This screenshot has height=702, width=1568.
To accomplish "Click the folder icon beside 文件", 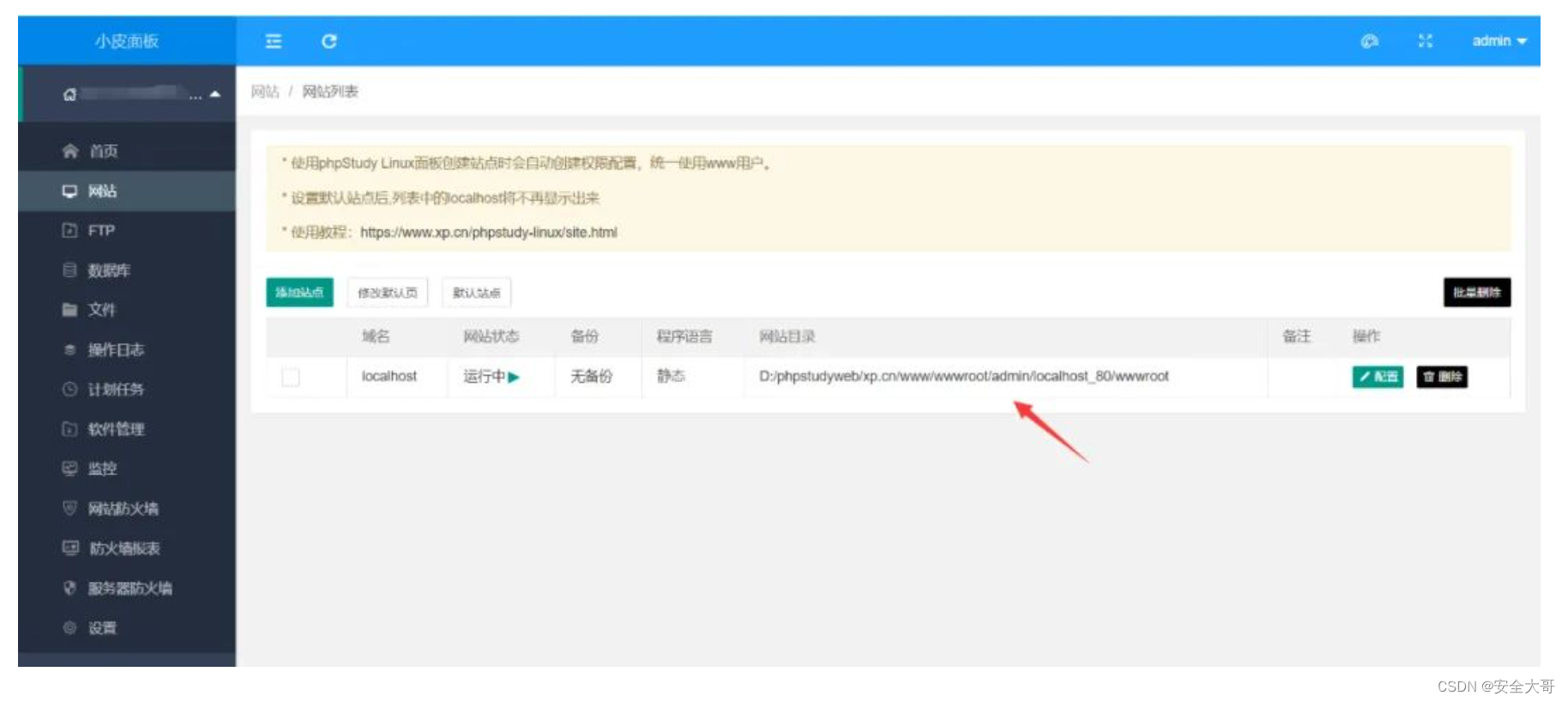I will click(x=69, y=310).
